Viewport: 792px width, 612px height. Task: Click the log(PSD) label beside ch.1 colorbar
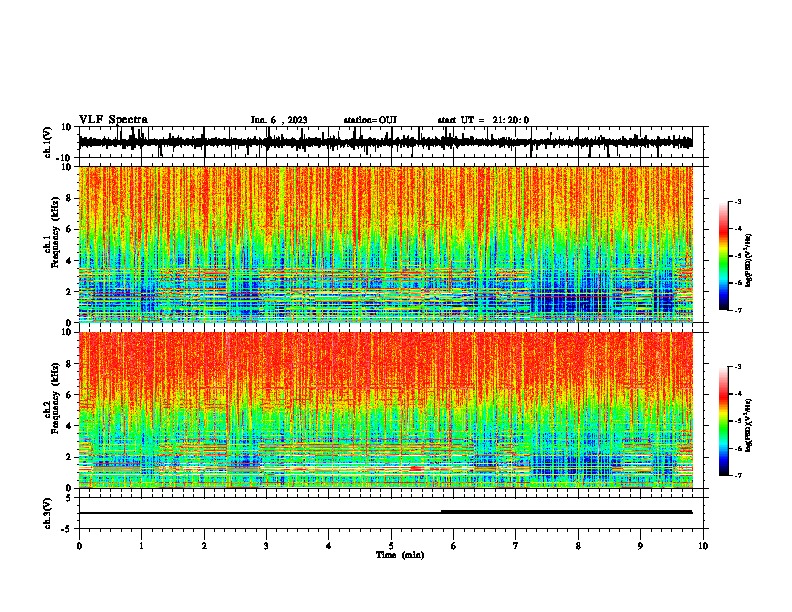(x=749, y=261)
